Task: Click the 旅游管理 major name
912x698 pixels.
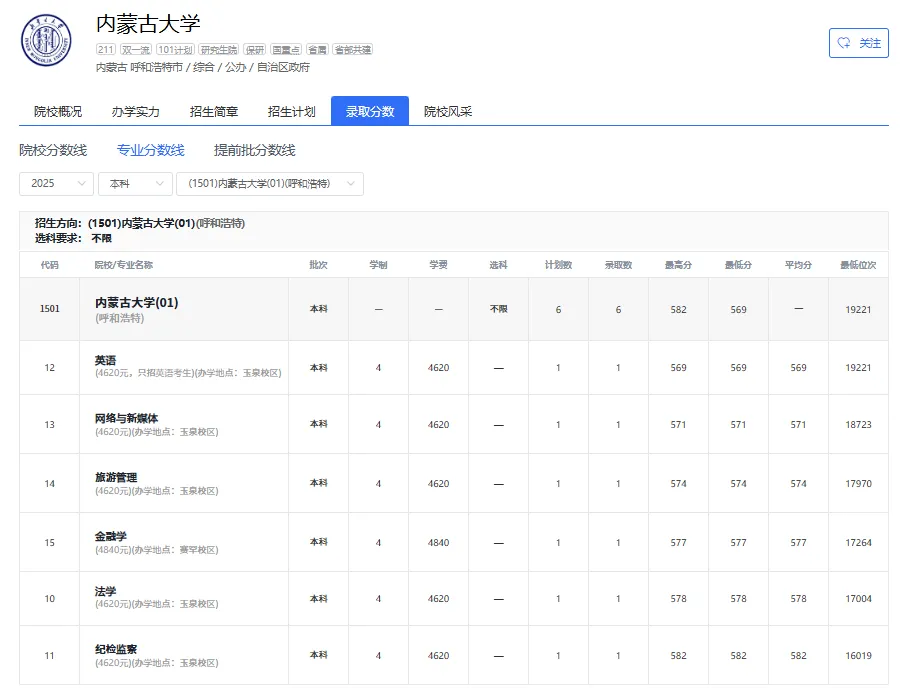Action: 116,477
